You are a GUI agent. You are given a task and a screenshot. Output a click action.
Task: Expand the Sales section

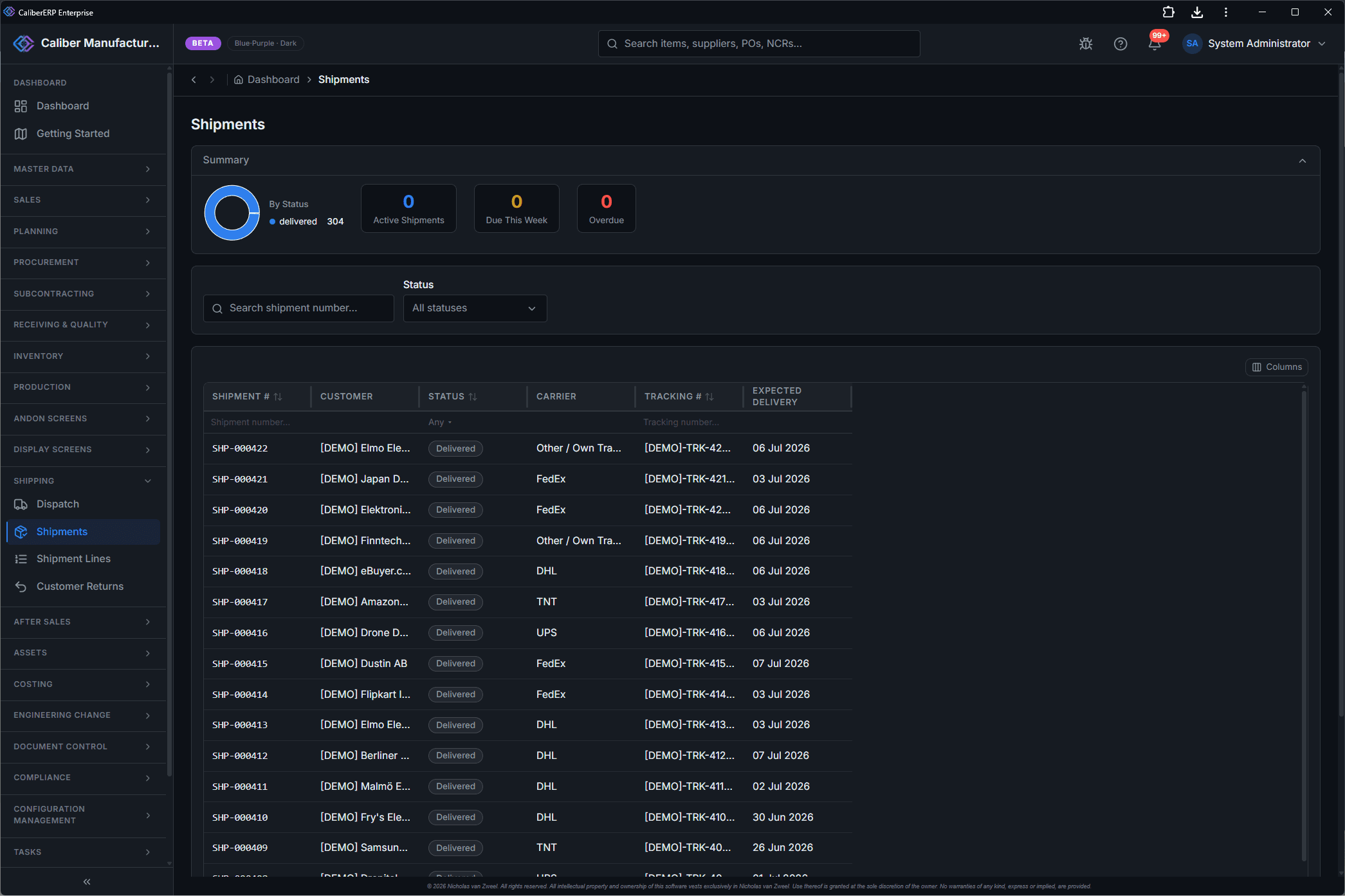pos(83,200)
